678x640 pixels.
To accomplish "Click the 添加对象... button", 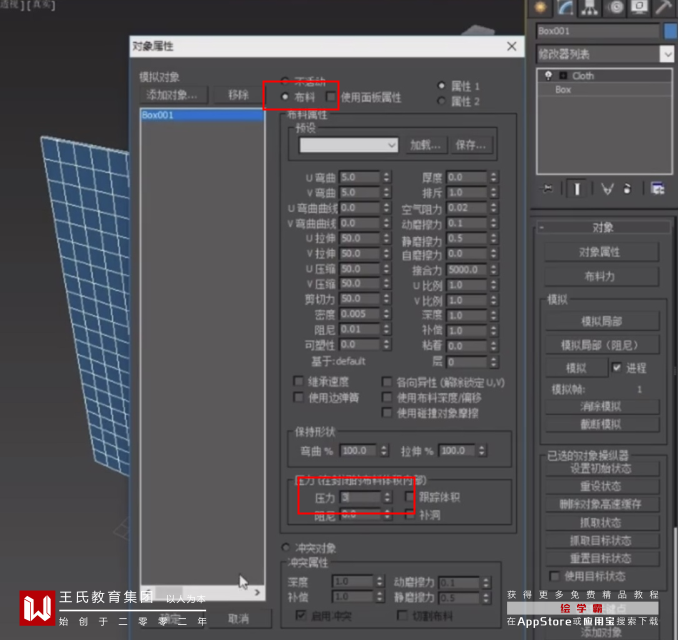I will (172, 95).
